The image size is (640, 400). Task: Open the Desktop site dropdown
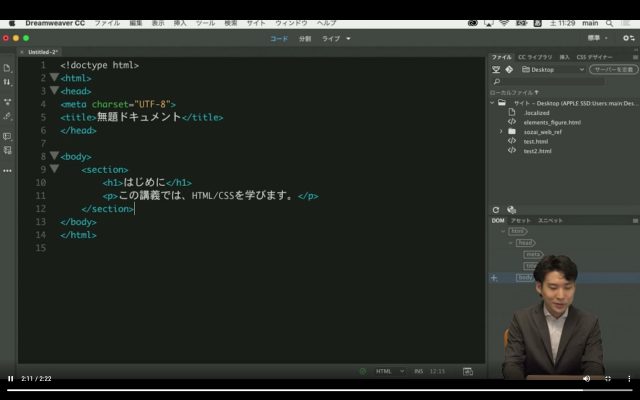(x=554, y=70)
